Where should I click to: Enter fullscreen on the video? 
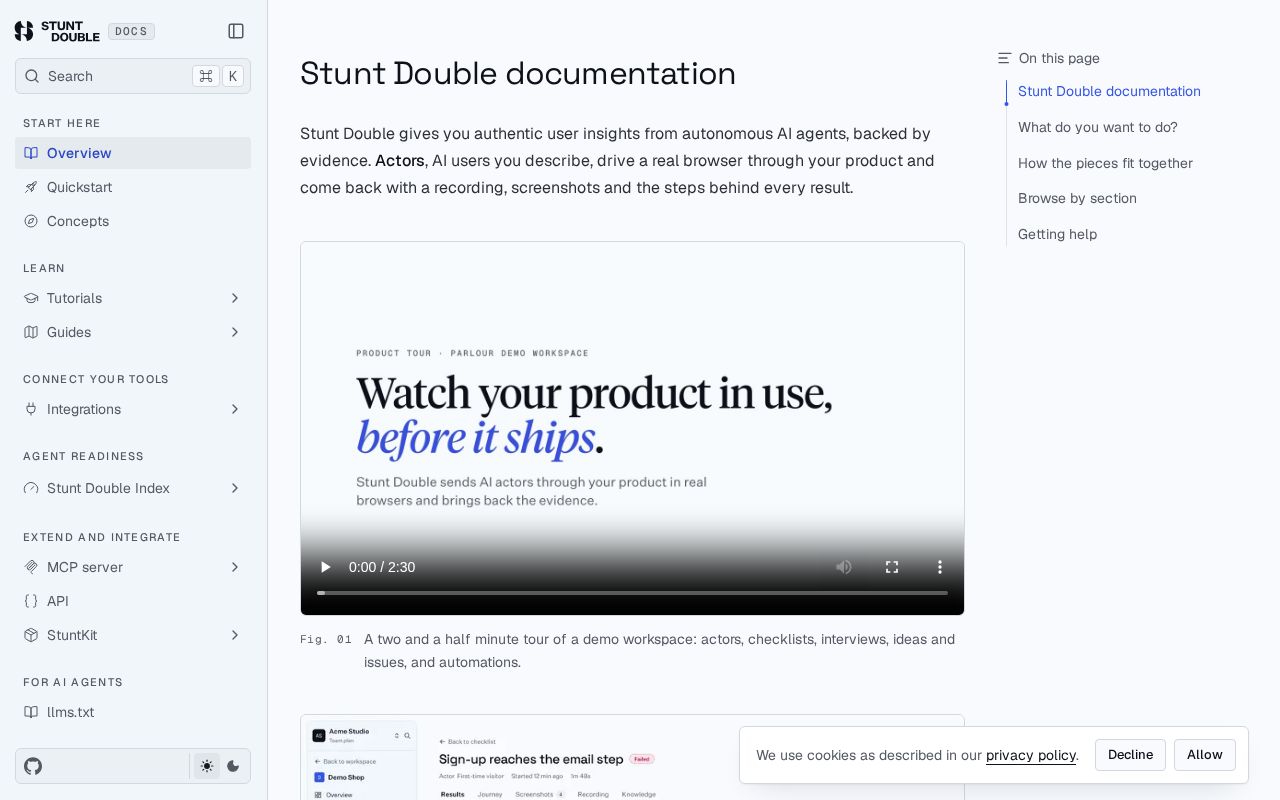pyautogui.click(x=892, y=567)
